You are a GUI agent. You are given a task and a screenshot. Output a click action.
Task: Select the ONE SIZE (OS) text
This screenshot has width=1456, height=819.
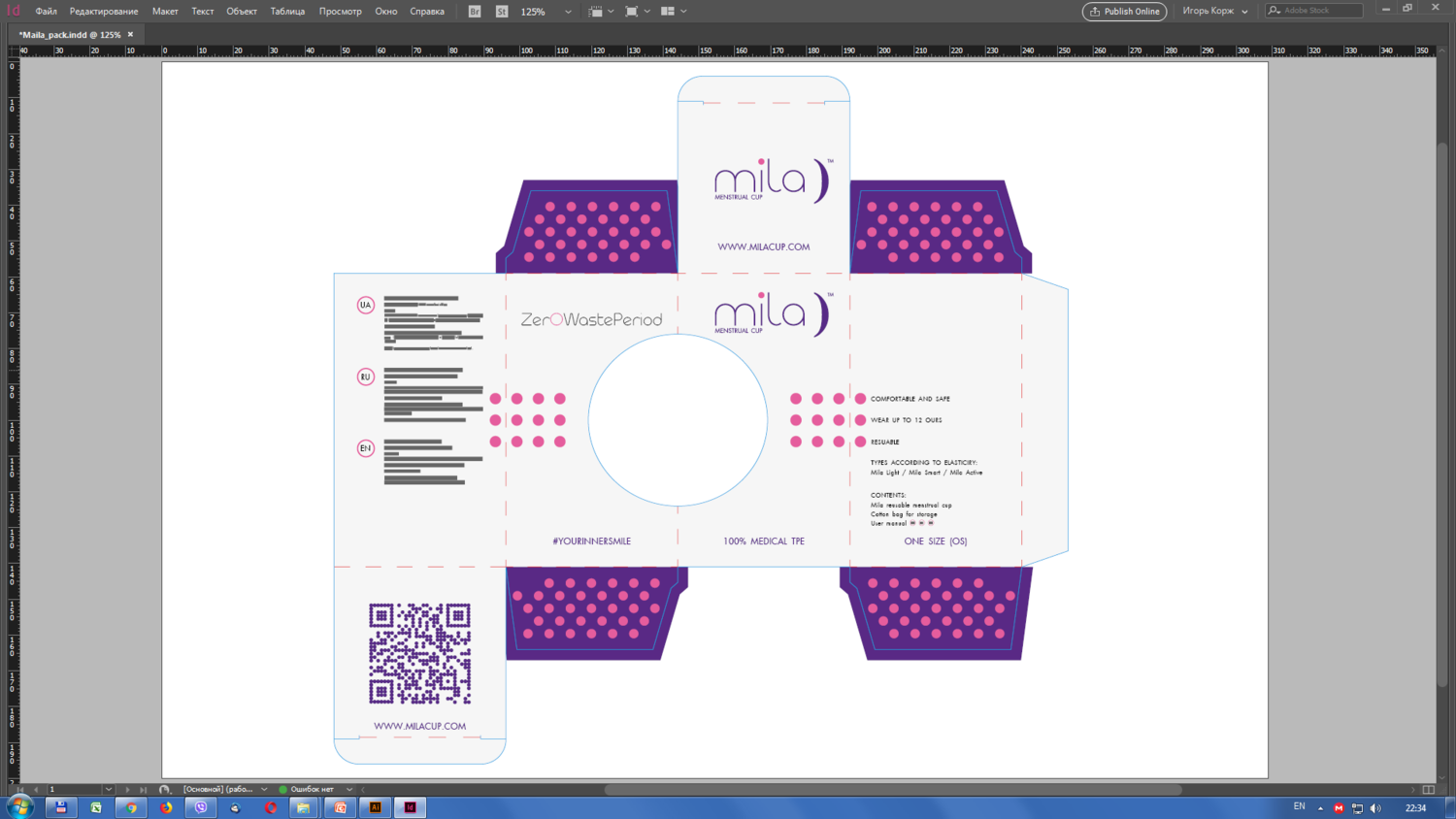936,541
